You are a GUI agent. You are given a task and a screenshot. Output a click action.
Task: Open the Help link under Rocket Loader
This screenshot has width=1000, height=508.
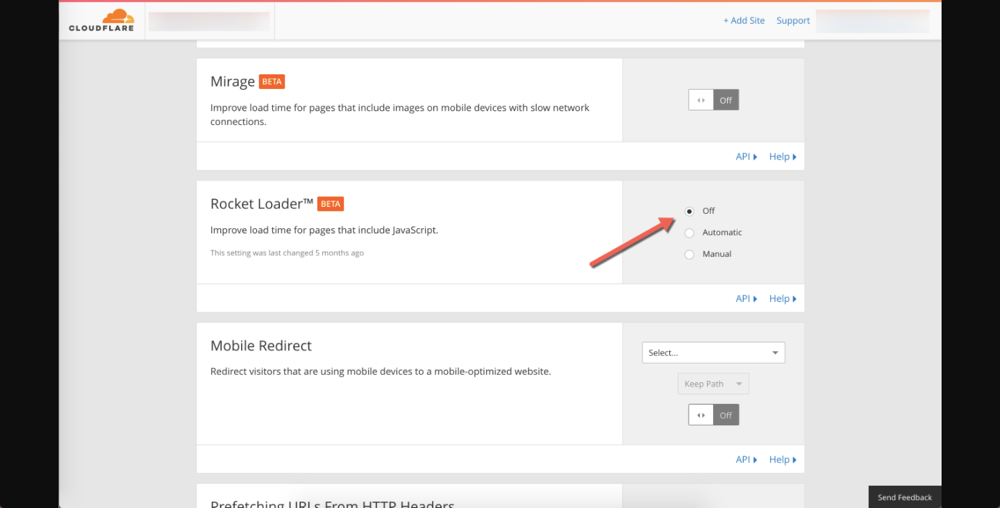tap(783, 298)
